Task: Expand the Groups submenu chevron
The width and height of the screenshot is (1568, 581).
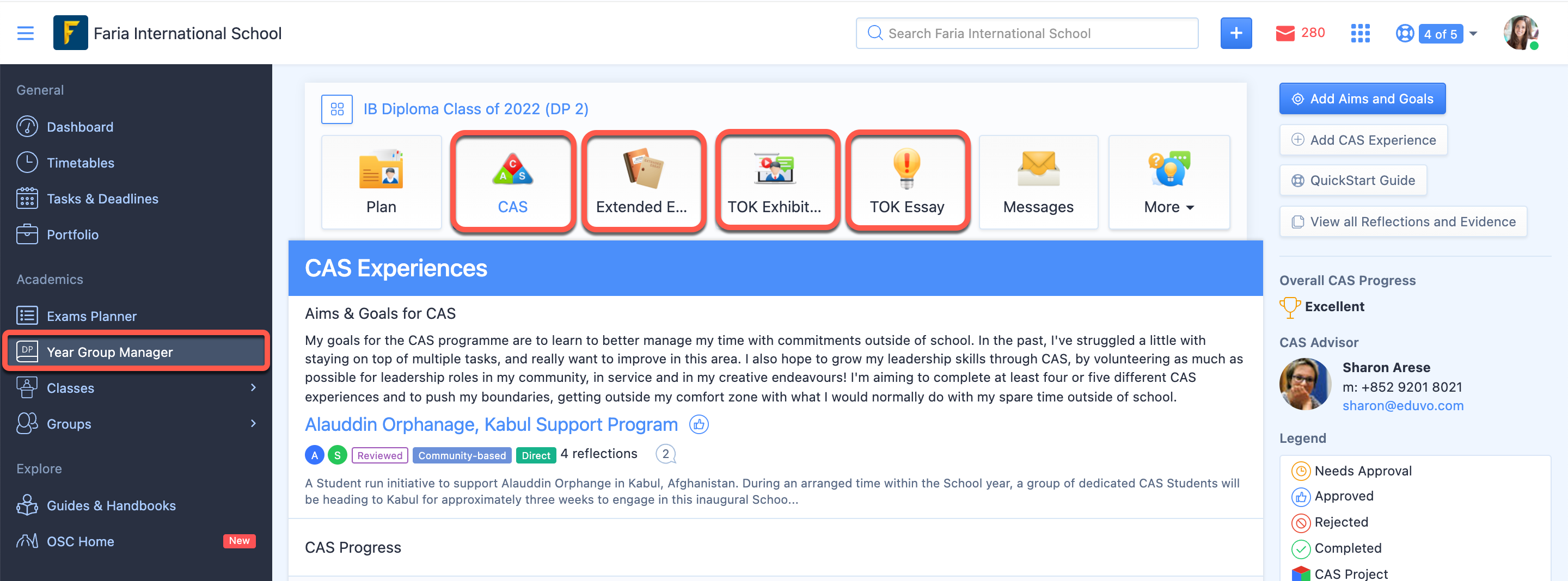Action: (253, 423)
